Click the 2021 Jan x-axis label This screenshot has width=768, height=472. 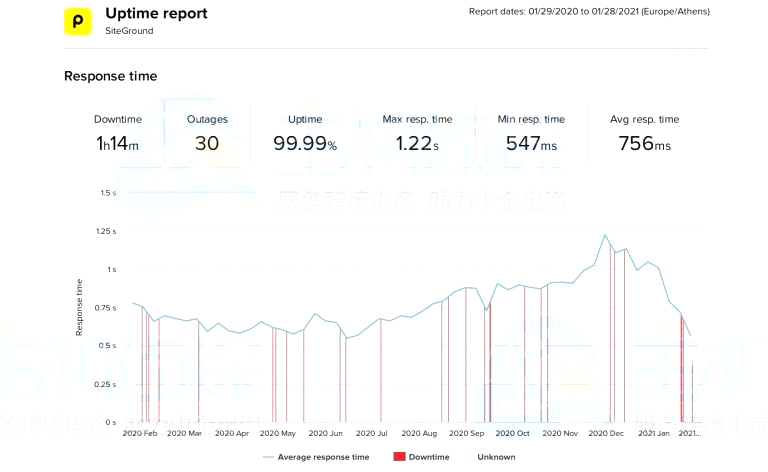[654, 434]
